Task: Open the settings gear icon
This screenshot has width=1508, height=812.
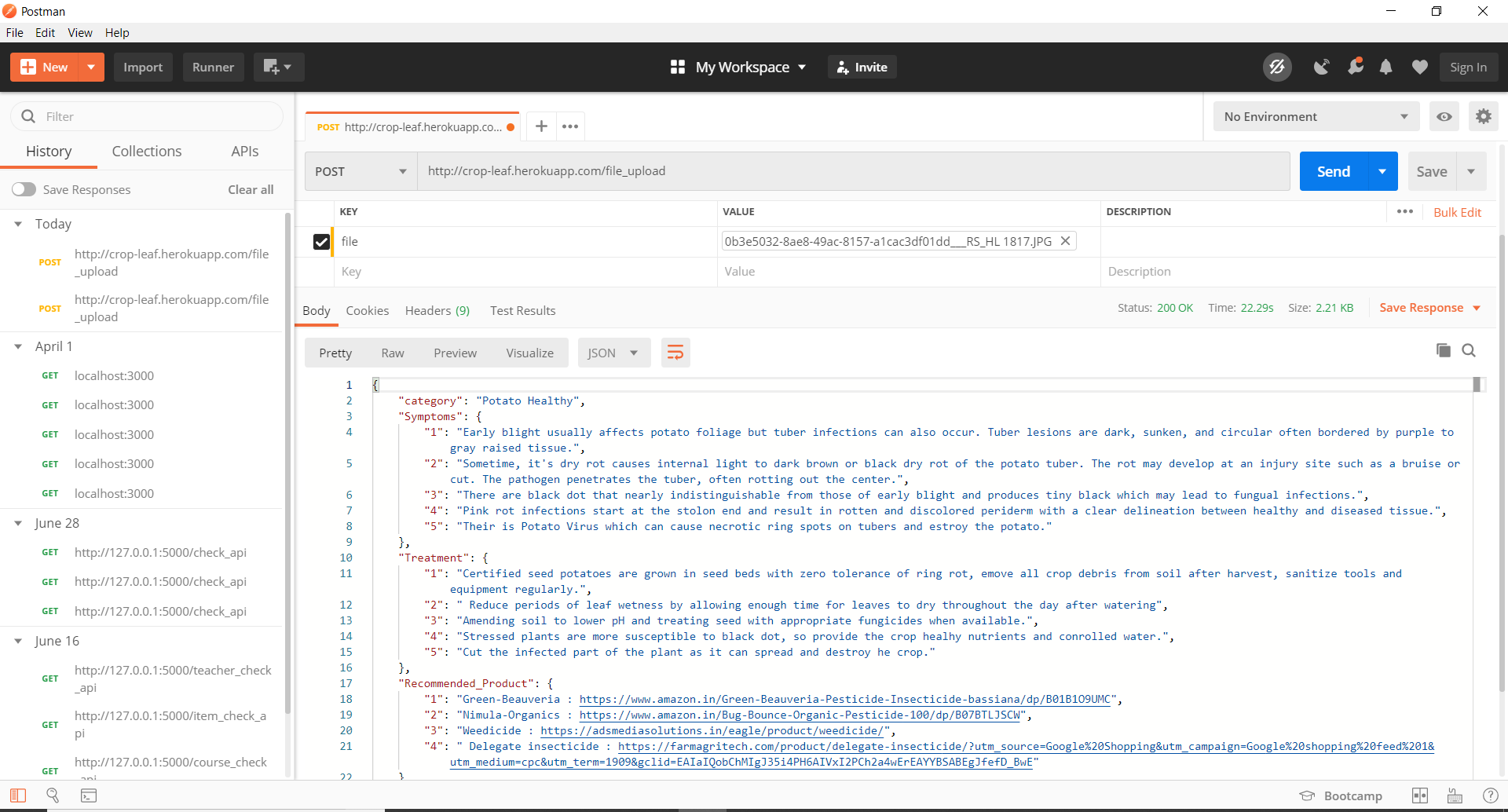Action: (x=1484, y=116)
